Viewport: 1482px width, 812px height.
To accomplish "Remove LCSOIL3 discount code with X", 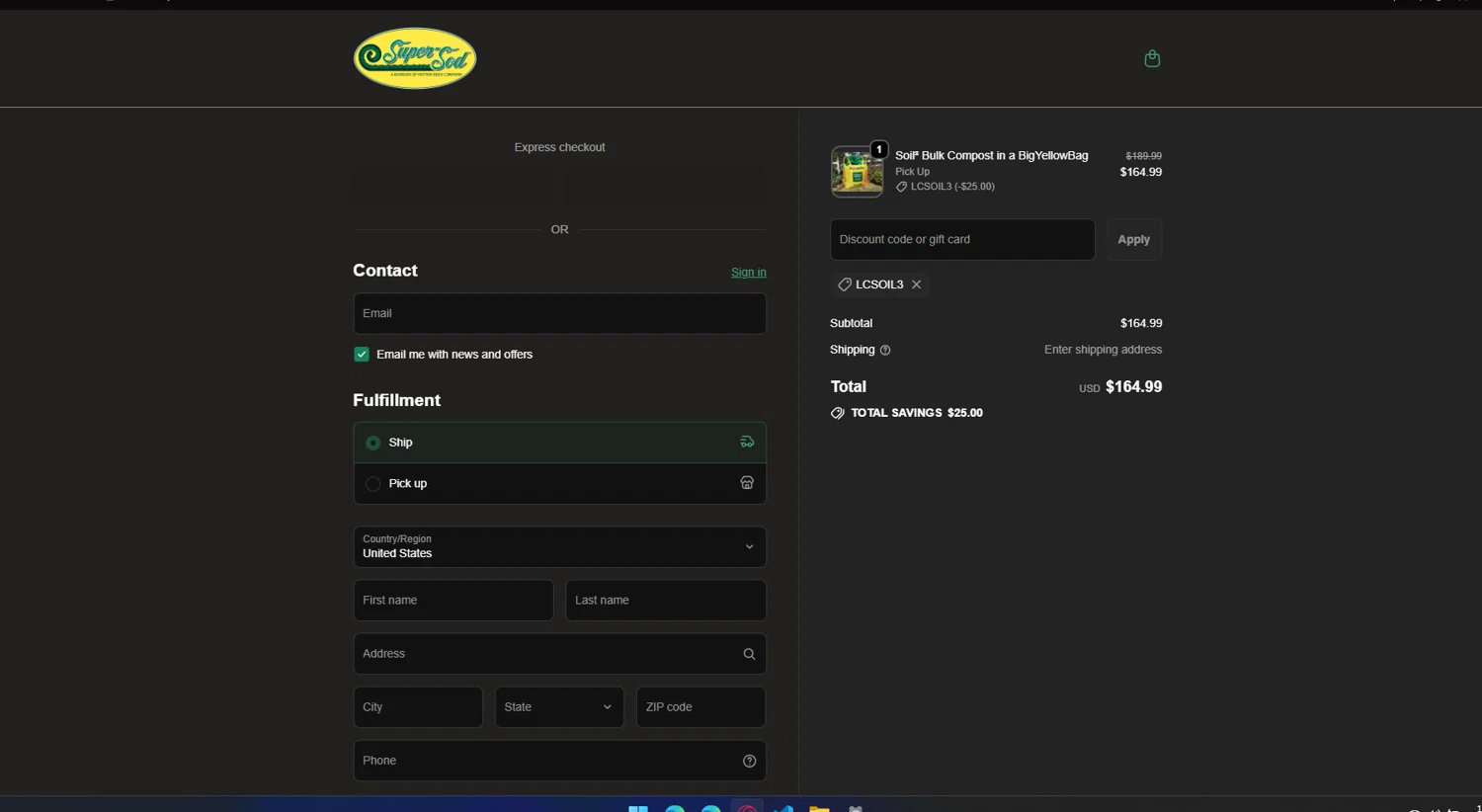I will (917, 284).
